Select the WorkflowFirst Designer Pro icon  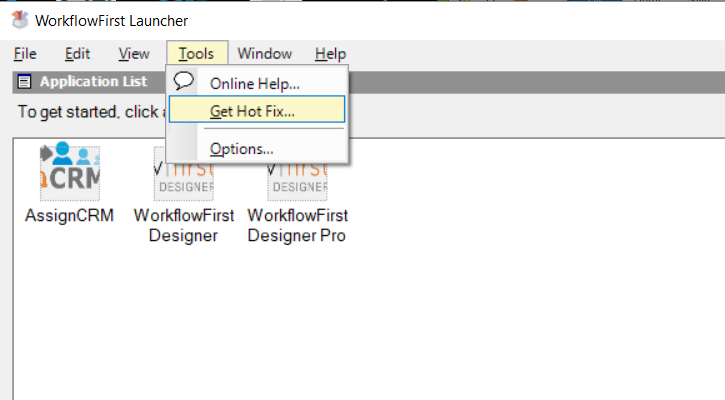pyautogui.click(x=297, y=181)
